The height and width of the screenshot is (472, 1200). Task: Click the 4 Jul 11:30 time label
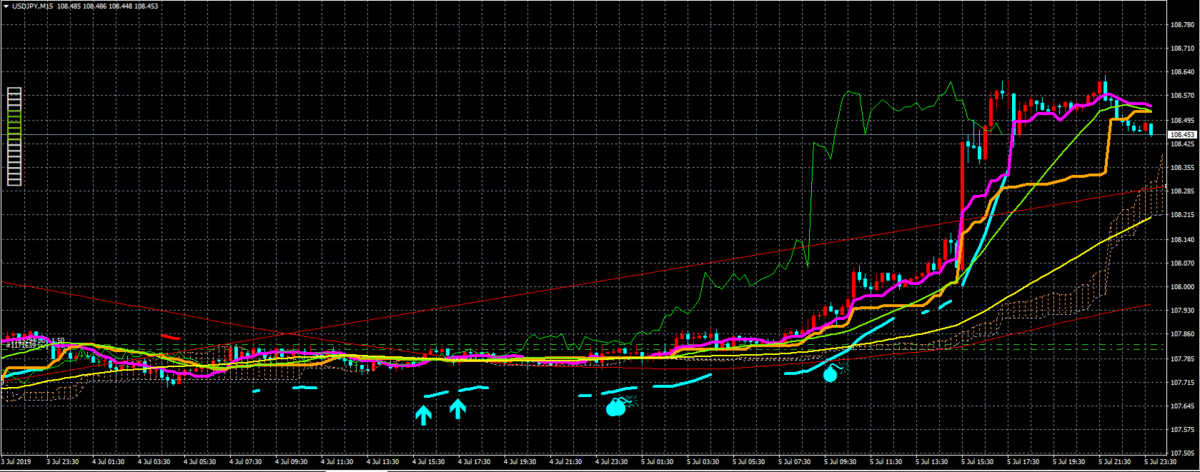338,462
